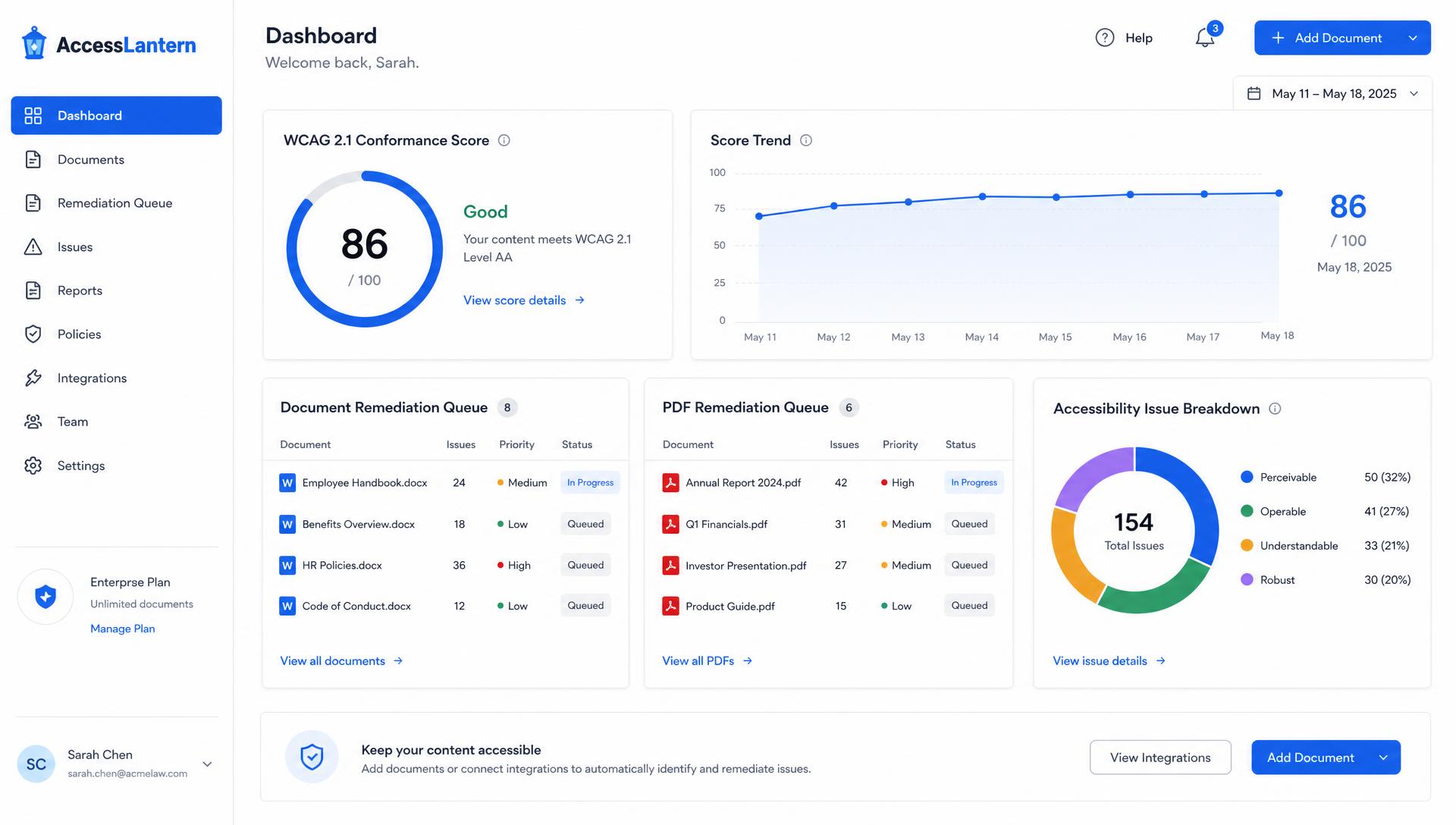Viewport: 1456px width, 825px height.
Task: Click the Help question mark icon
Action: point(1105,38)
